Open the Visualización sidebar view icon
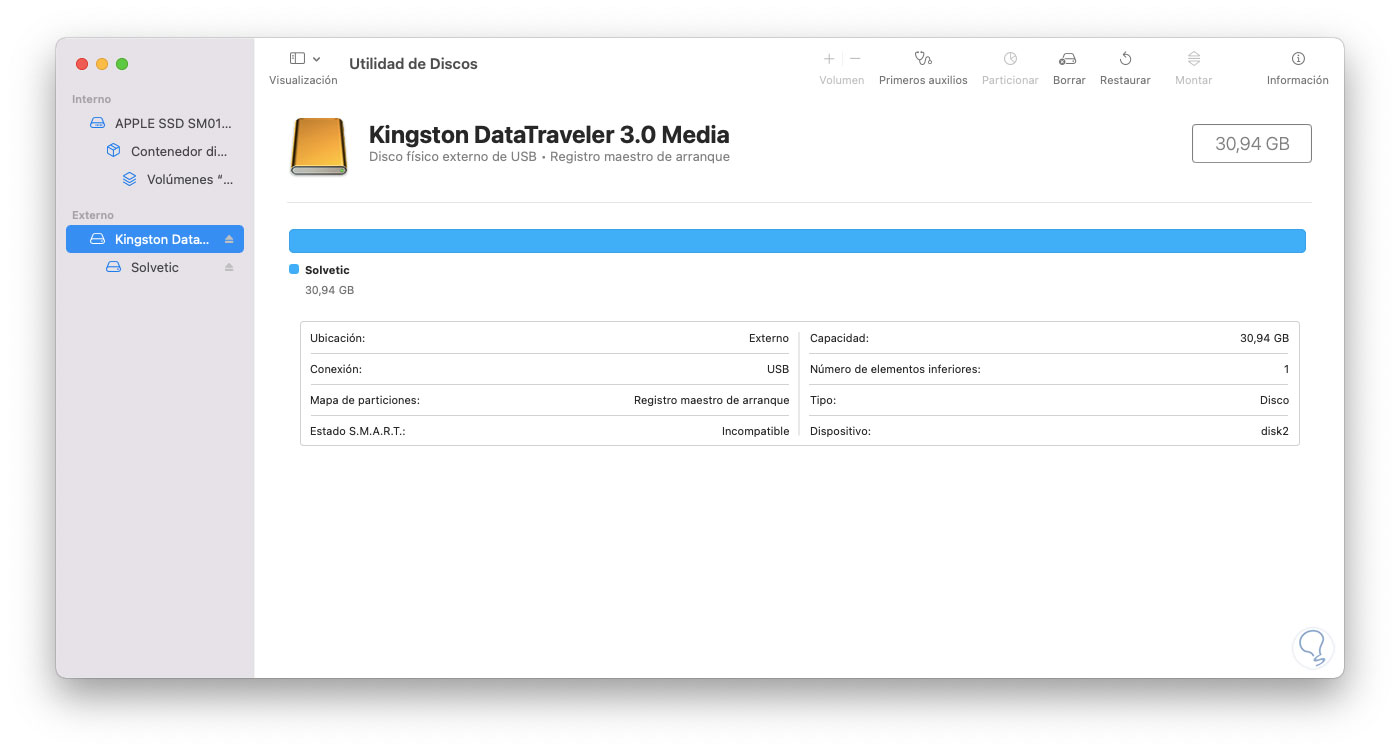 (297, 59)
